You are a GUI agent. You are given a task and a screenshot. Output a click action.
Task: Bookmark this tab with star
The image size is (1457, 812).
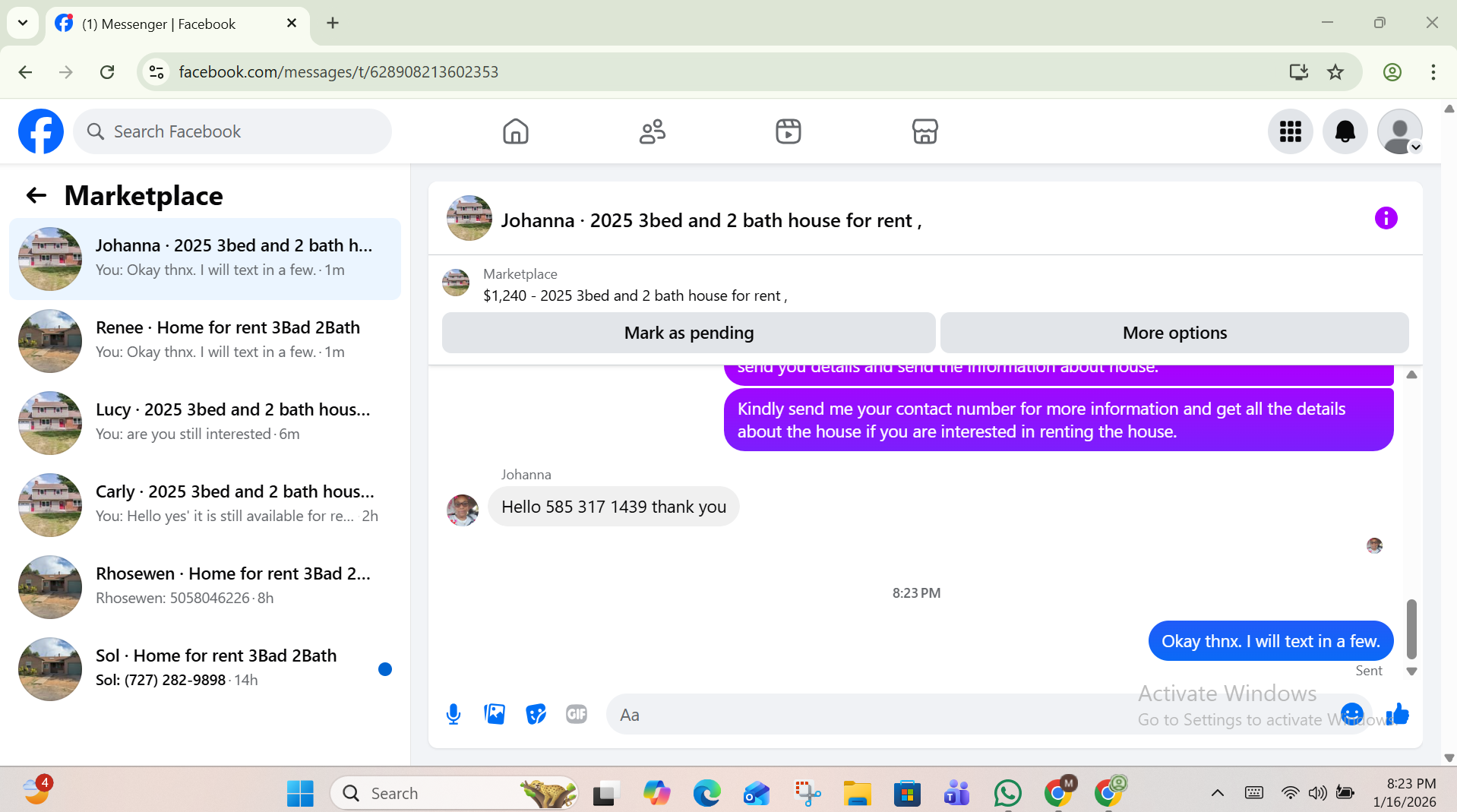point(1335,72)
